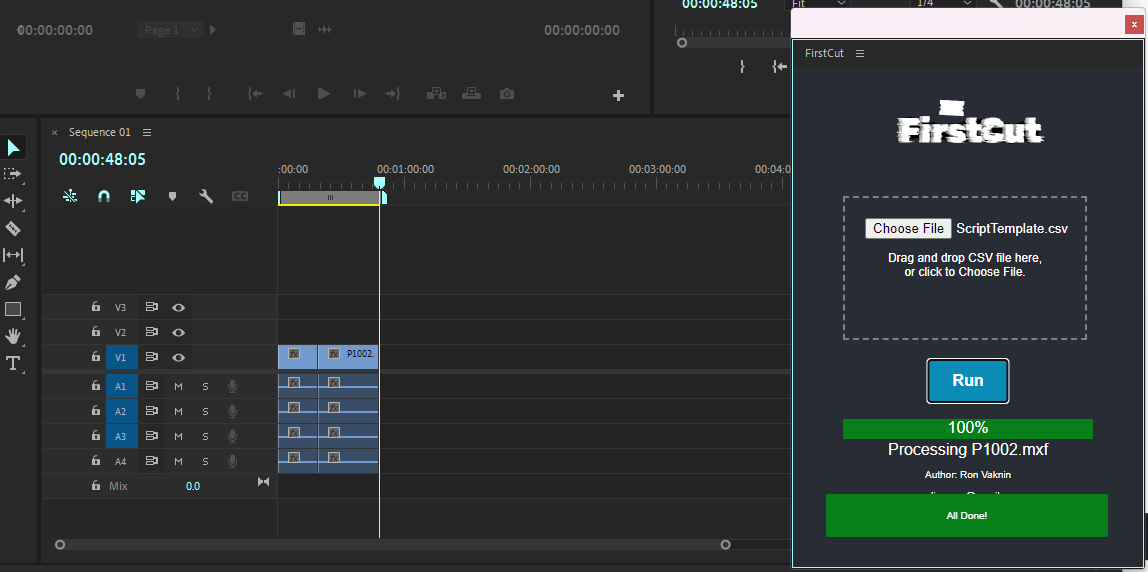The height and width of the screenshot is (572, 1148).
Task: Solo the A2 audio track
Action: coord(205,411)
